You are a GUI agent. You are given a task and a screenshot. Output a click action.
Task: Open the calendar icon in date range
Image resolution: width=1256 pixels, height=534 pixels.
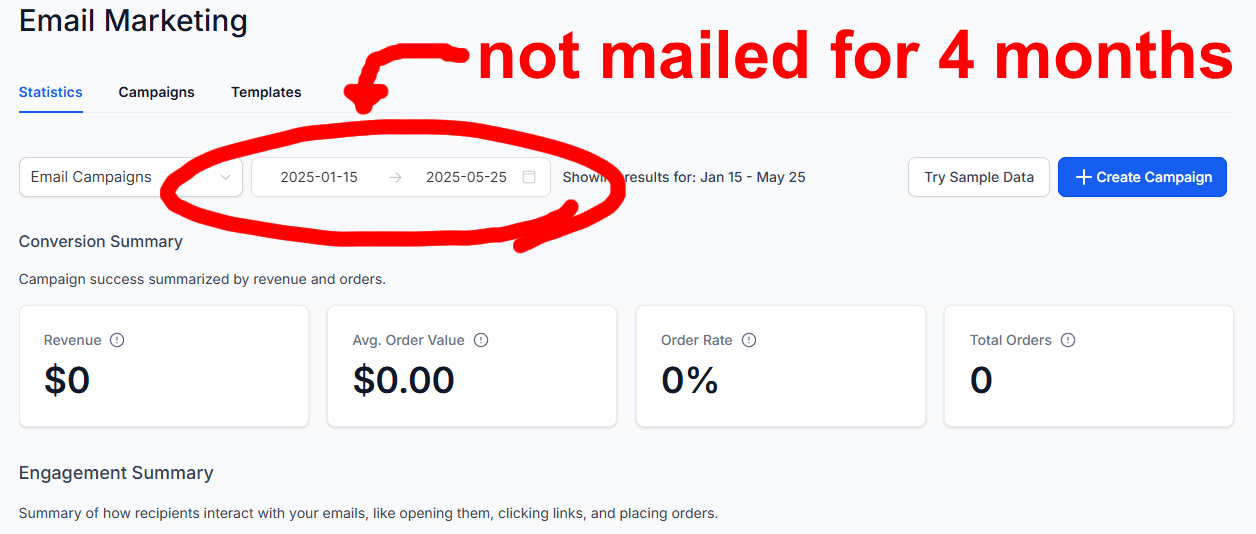click(x=529, y=177)
